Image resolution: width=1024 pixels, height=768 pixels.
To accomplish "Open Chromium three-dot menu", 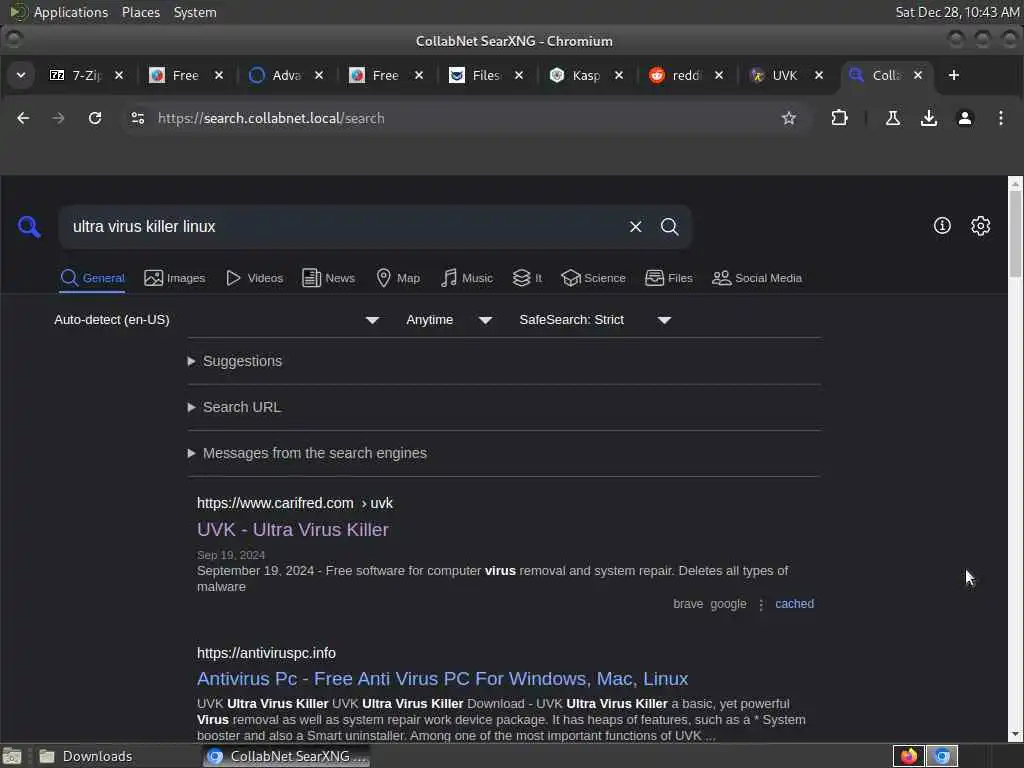I will pyautogui.click(x=1000, y=118).
